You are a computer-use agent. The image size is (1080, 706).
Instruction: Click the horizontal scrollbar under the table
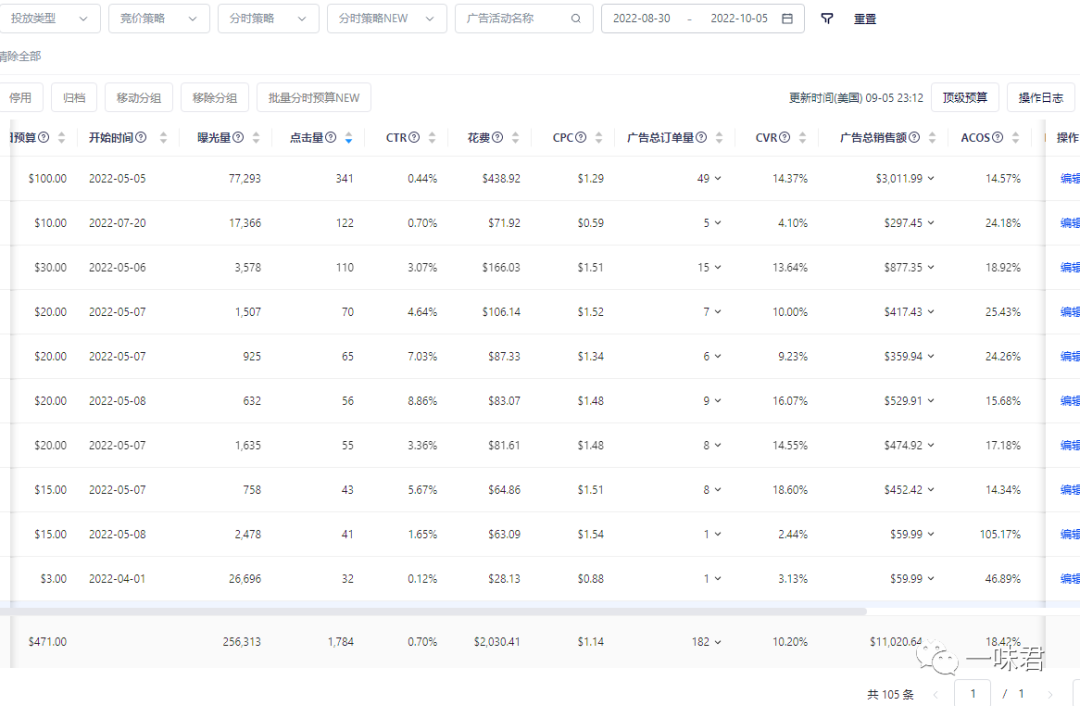click(x=430, y=611)
